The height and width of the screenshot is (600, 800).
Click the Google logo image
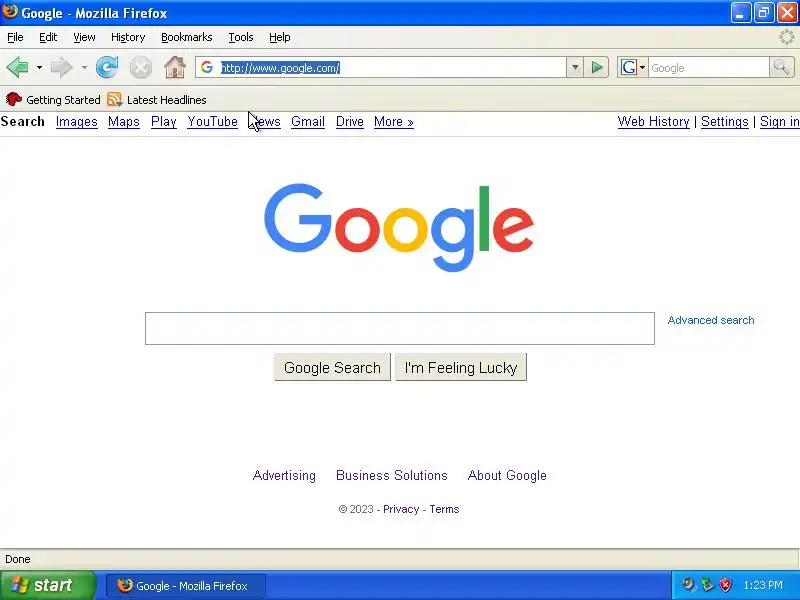coord(399,228)
